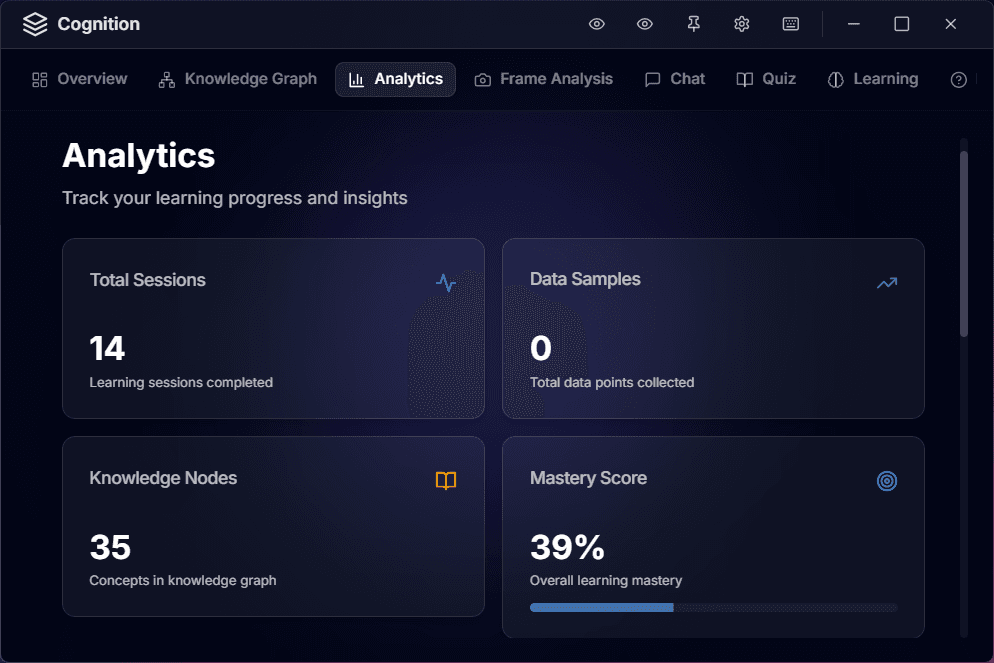Click the Total Sessions activity pulse icon
994x663 pixels.
(x=446, y=283)
